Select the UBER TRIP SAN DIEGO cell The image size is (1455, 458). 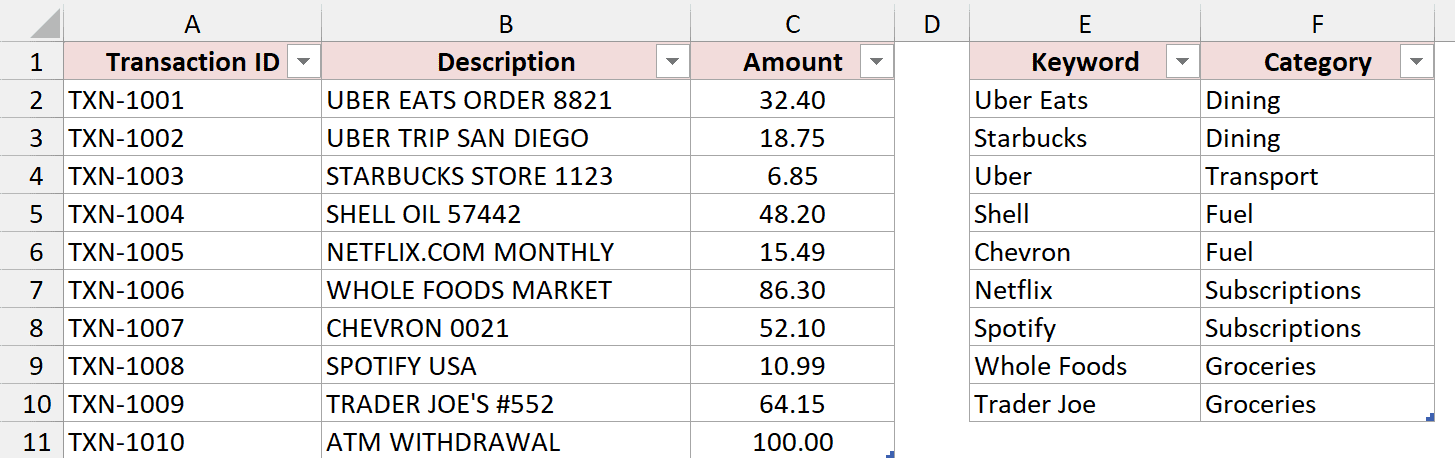click(506, 138)
